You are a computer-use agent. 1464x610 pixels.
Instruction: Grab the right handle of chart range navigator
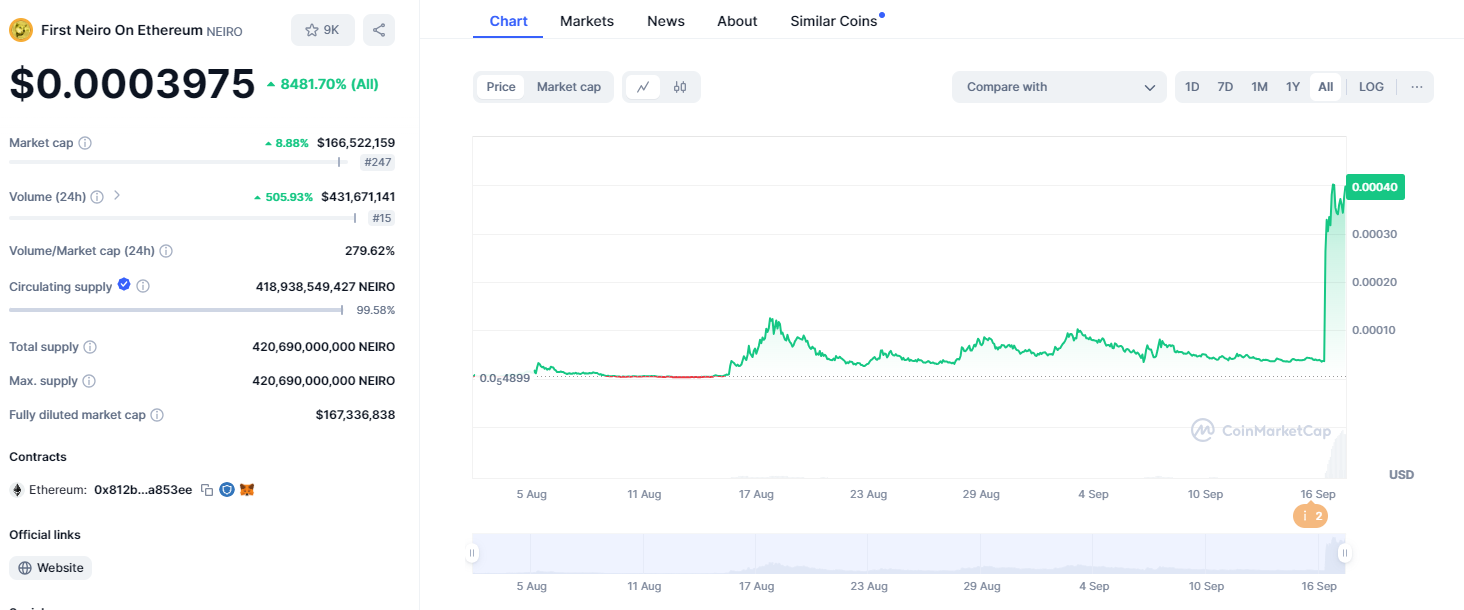[x=1345, y=553]
